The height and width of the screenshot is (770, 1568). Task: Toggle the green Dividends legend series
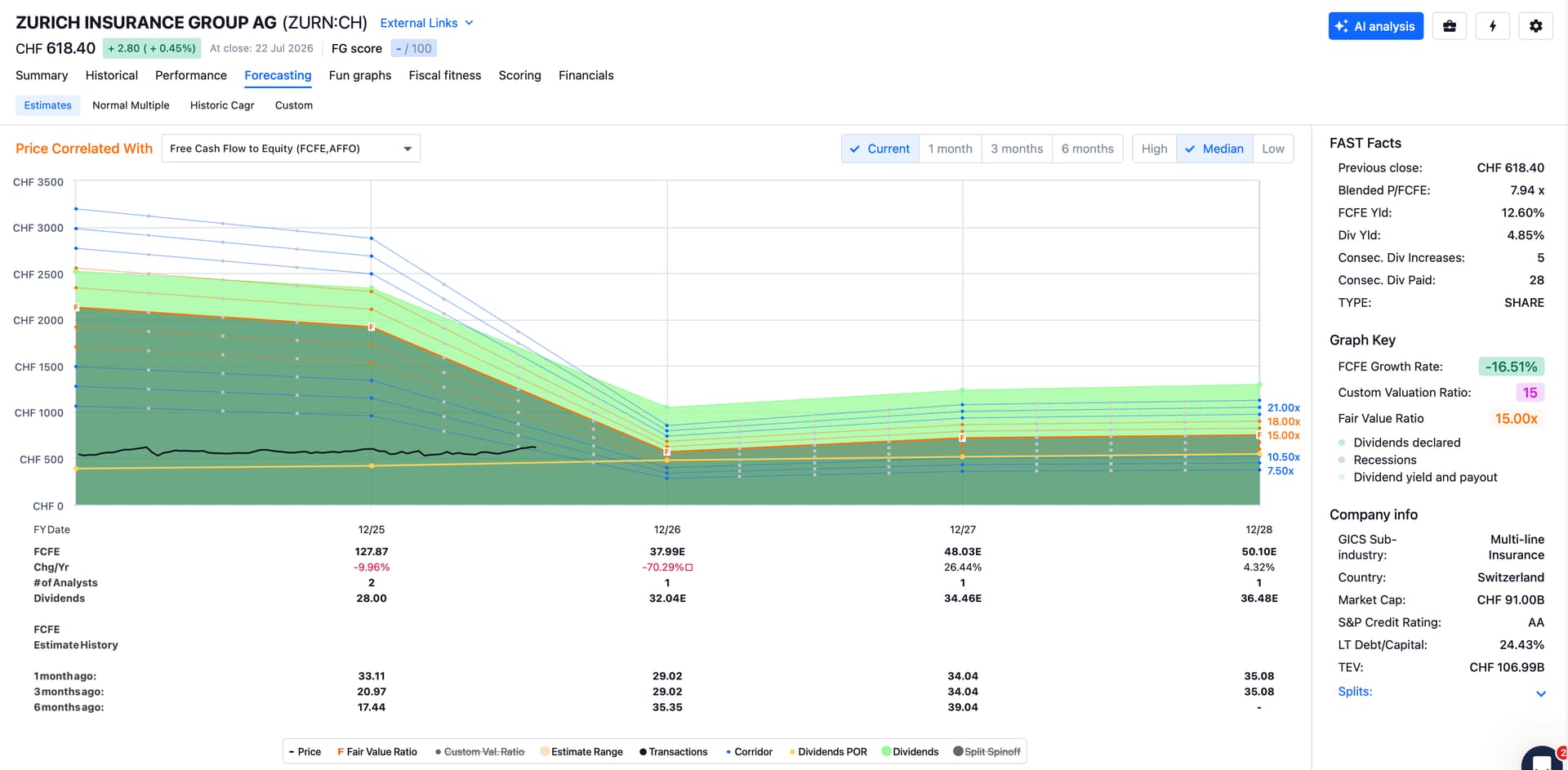click(x=911, y=752)
